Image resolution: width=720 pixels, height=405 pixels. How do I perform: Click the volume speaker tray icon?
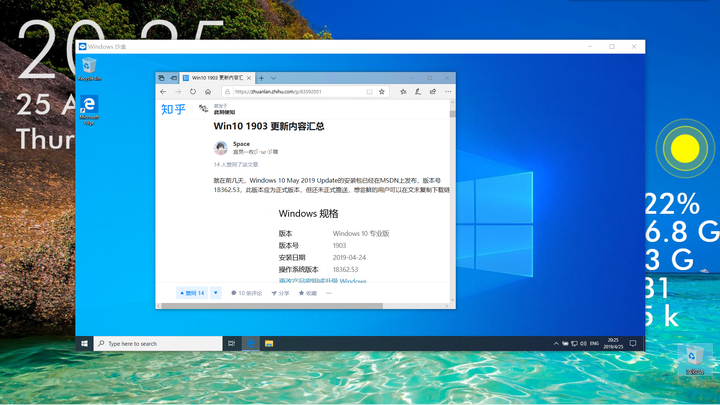tap(583, 343)
